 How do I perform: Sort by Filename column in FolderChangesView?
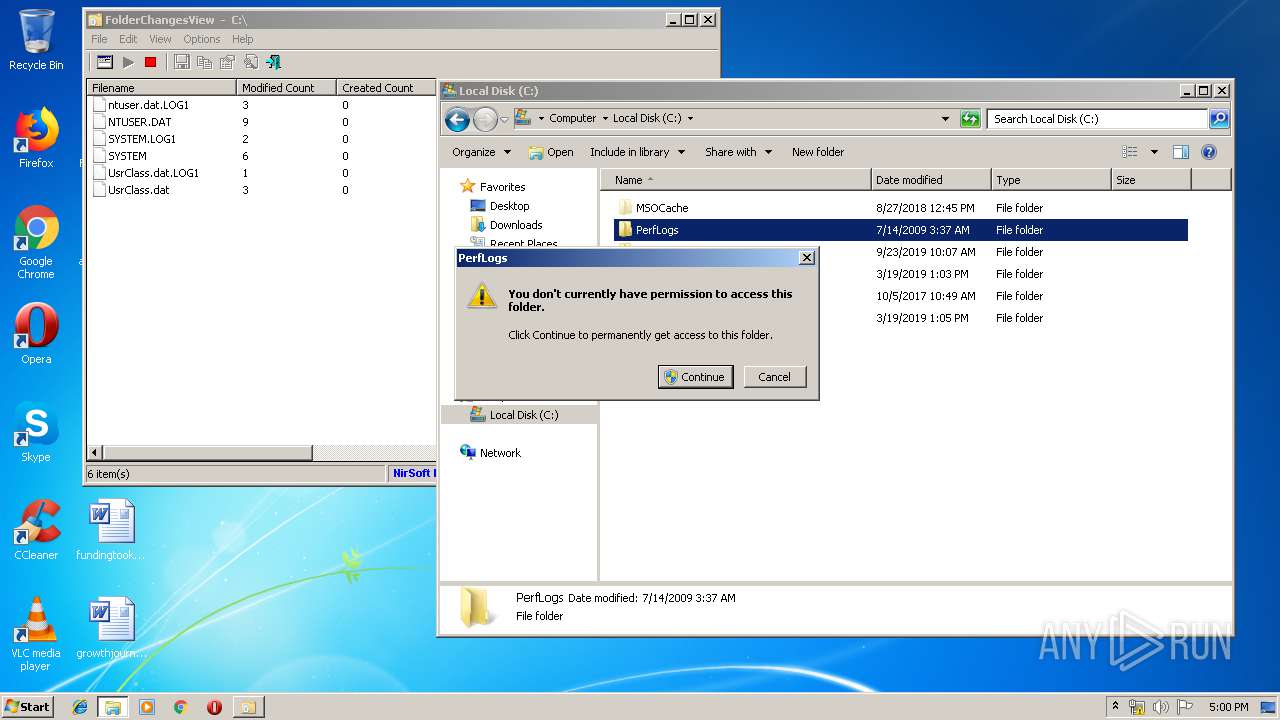click(161, 88)
